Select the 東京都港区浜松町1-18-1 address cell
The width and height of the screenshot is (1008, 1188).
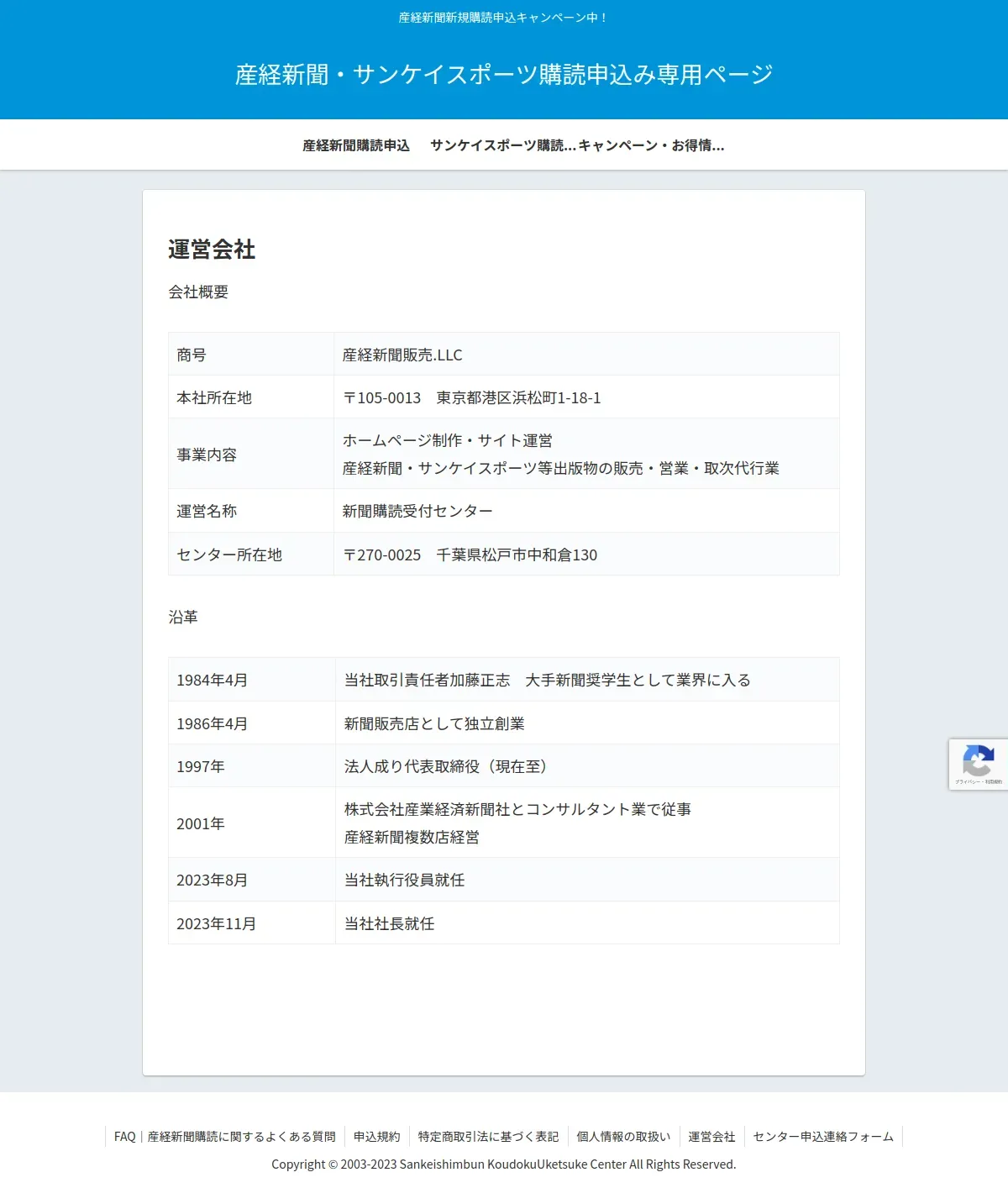coord(586,397)
